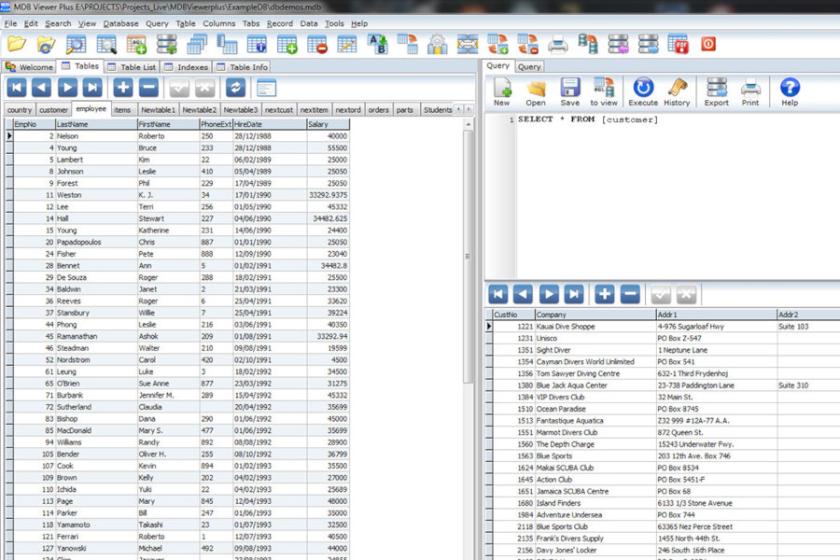Screen dimensions: 840x560
Task: Click the 'to view' query button
Action: [604, 92]
